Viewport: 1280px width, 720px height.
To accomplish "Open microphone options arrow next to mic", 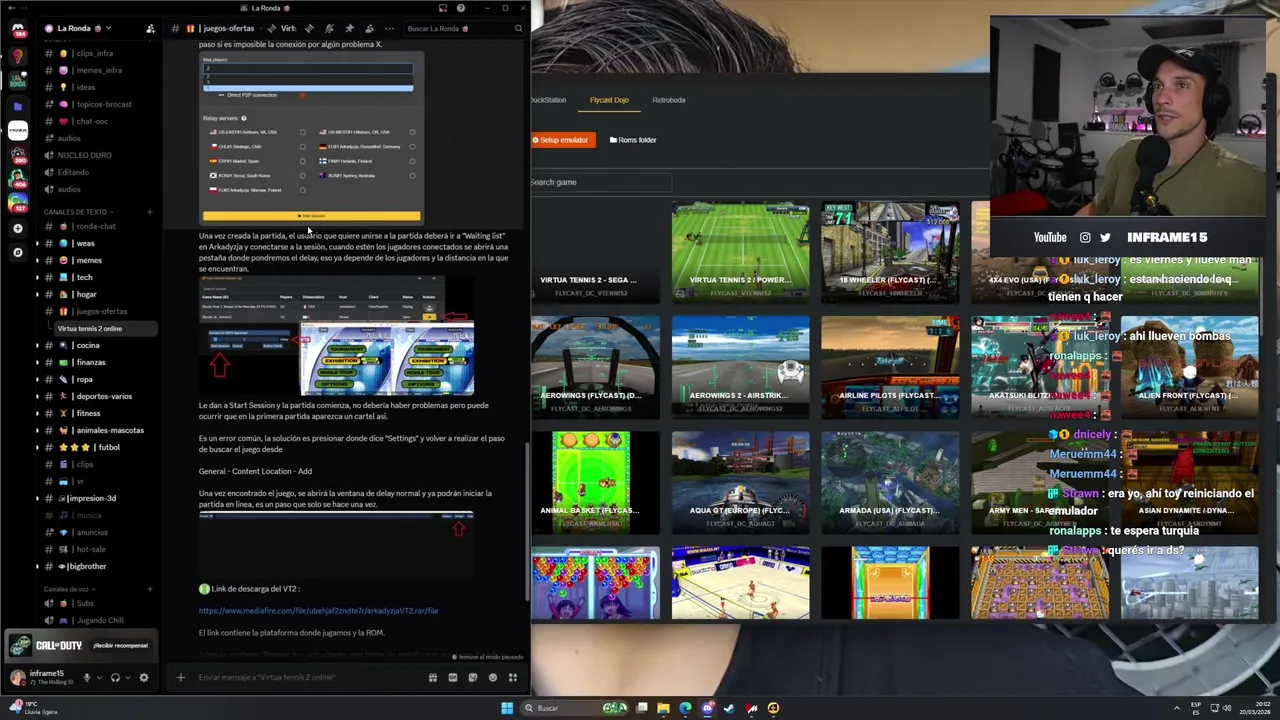I will point(100,677).
